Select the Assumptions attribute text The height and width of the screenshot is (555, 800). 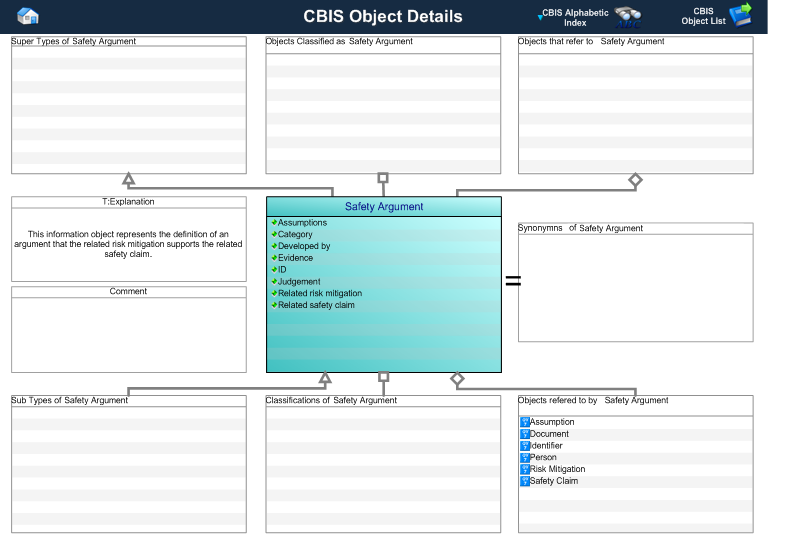pos(303,223)
